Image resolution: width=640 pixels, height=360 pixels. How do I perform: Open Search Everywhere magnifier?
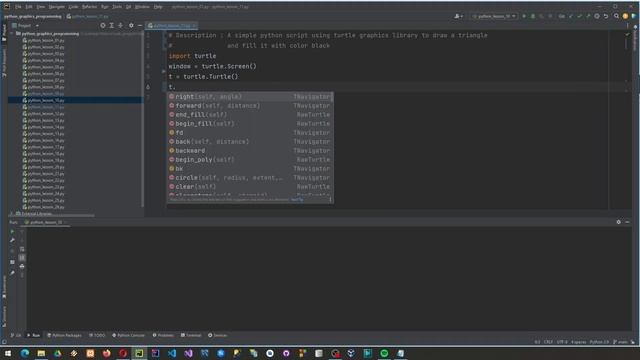tap(616, 16)
